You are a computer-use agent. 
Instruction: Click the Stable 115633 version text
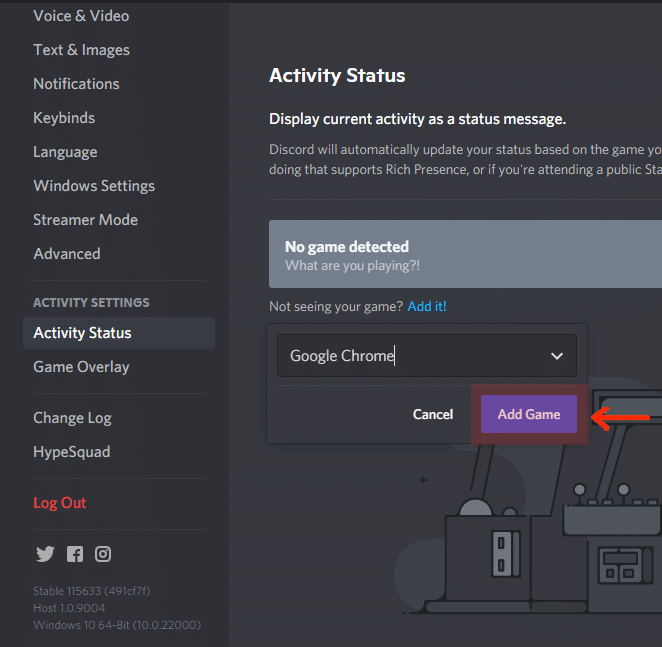coord(92,591)
